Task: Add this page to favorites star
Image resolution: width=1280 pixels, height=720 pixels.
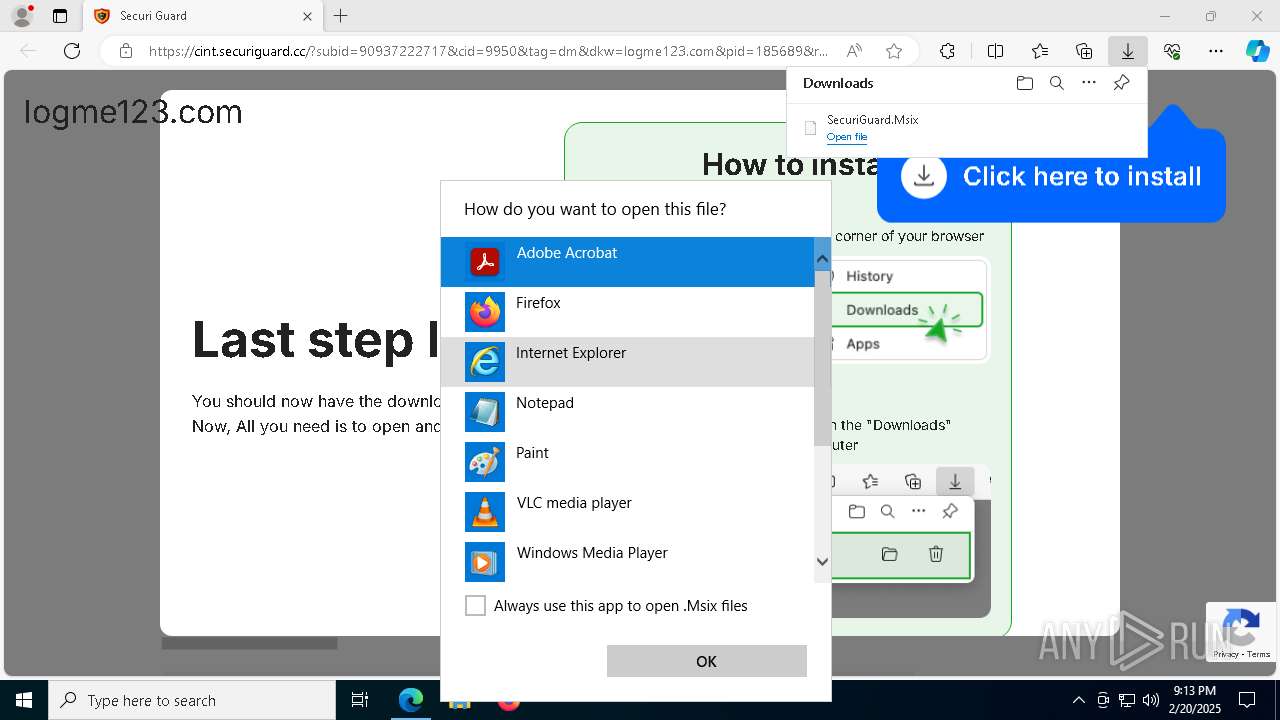Action: (894, 51)
